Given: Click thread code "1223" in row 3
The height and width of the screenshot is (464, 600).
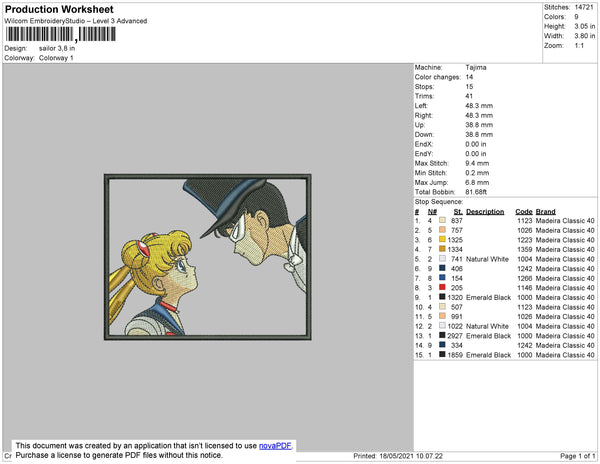Looking at the screenshot, I should coord(525,240).
